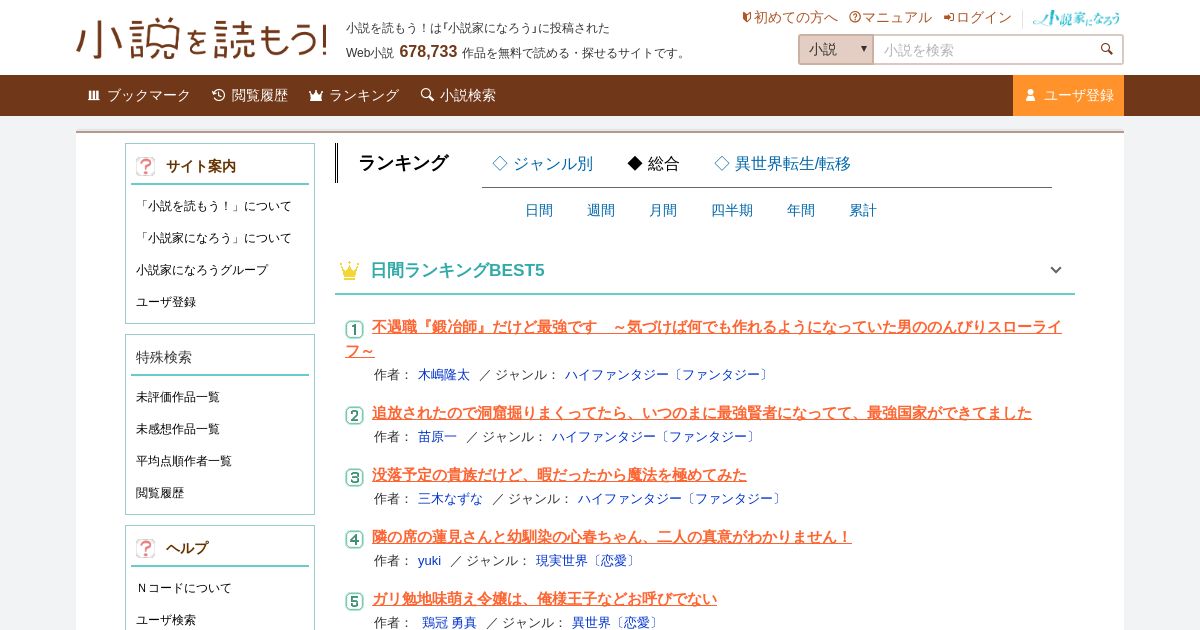The height and width of the screenshot is (630, 1200).
Task: Open 閲覧履歴 in the navigation bar
Action: coord(250,95)
